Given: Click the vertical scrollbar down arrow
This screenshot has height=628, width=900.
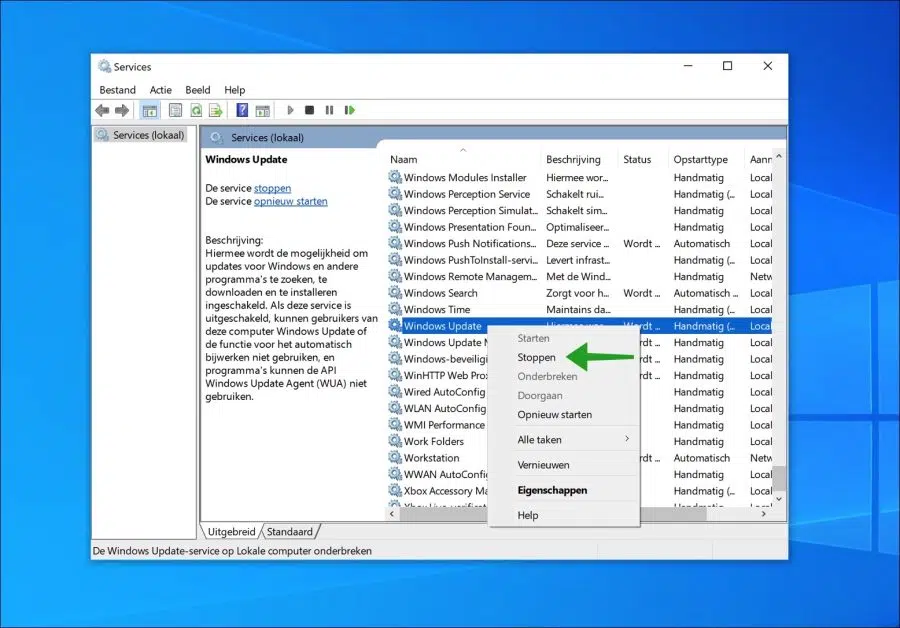Looking at the screenshot, I should tap(778, 499).
